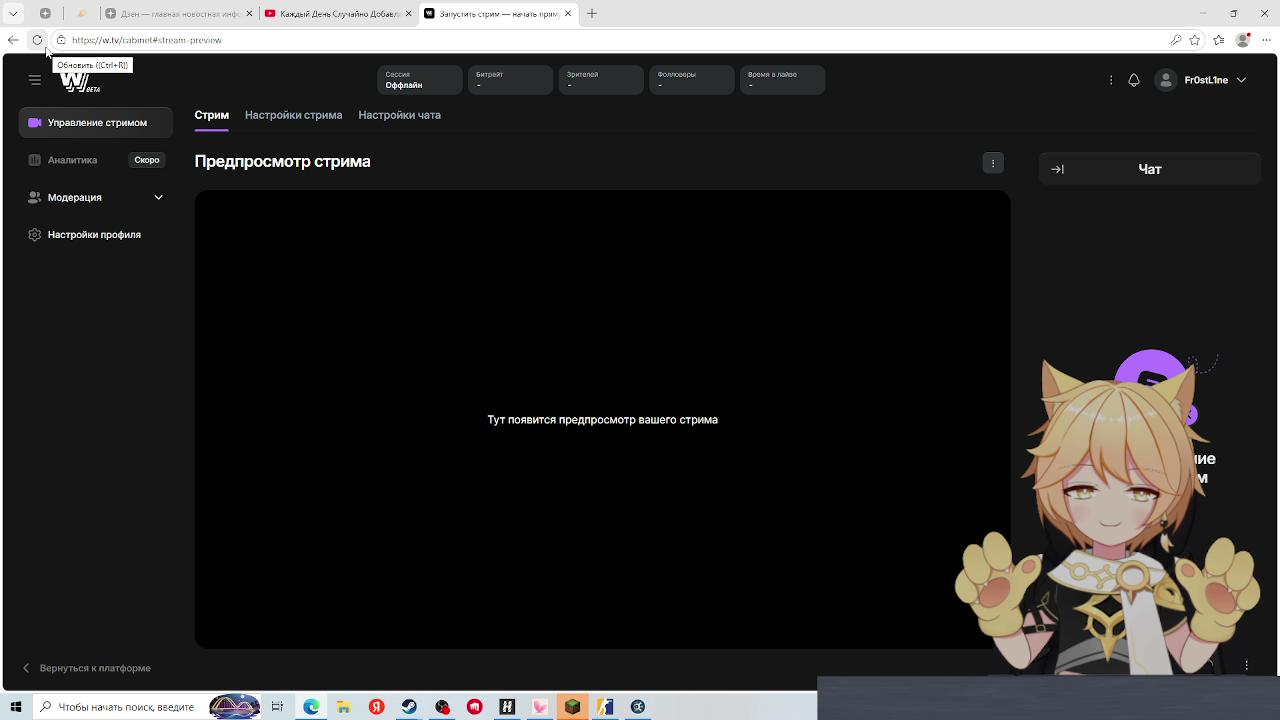The image size is (1280, 720).
Task: Open the saved passwords key icon
Action: coord(1176,40)
